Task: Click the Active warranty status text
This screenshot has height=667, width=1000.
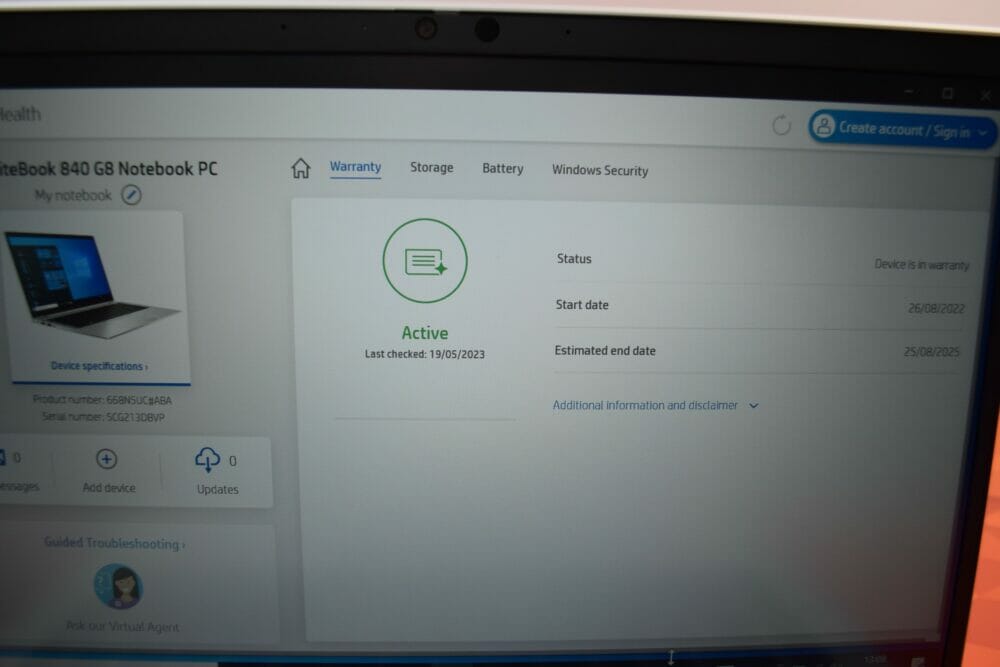Action: coord(425,333)
